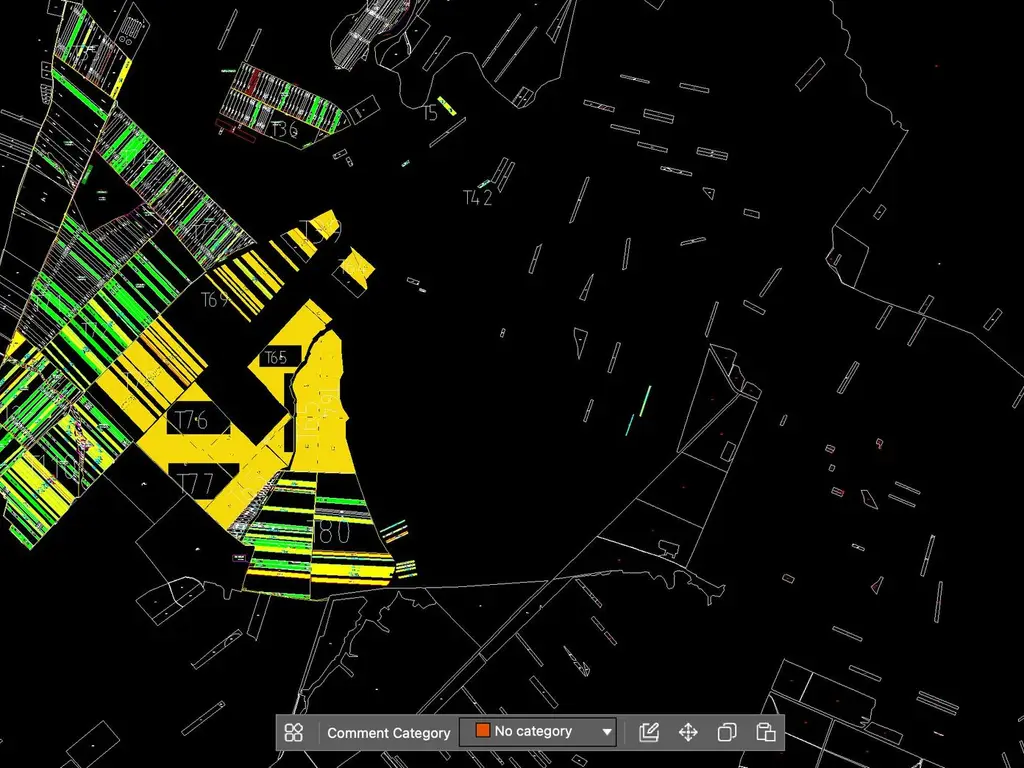Click the T65 label on the map

(x=276, y=357)
